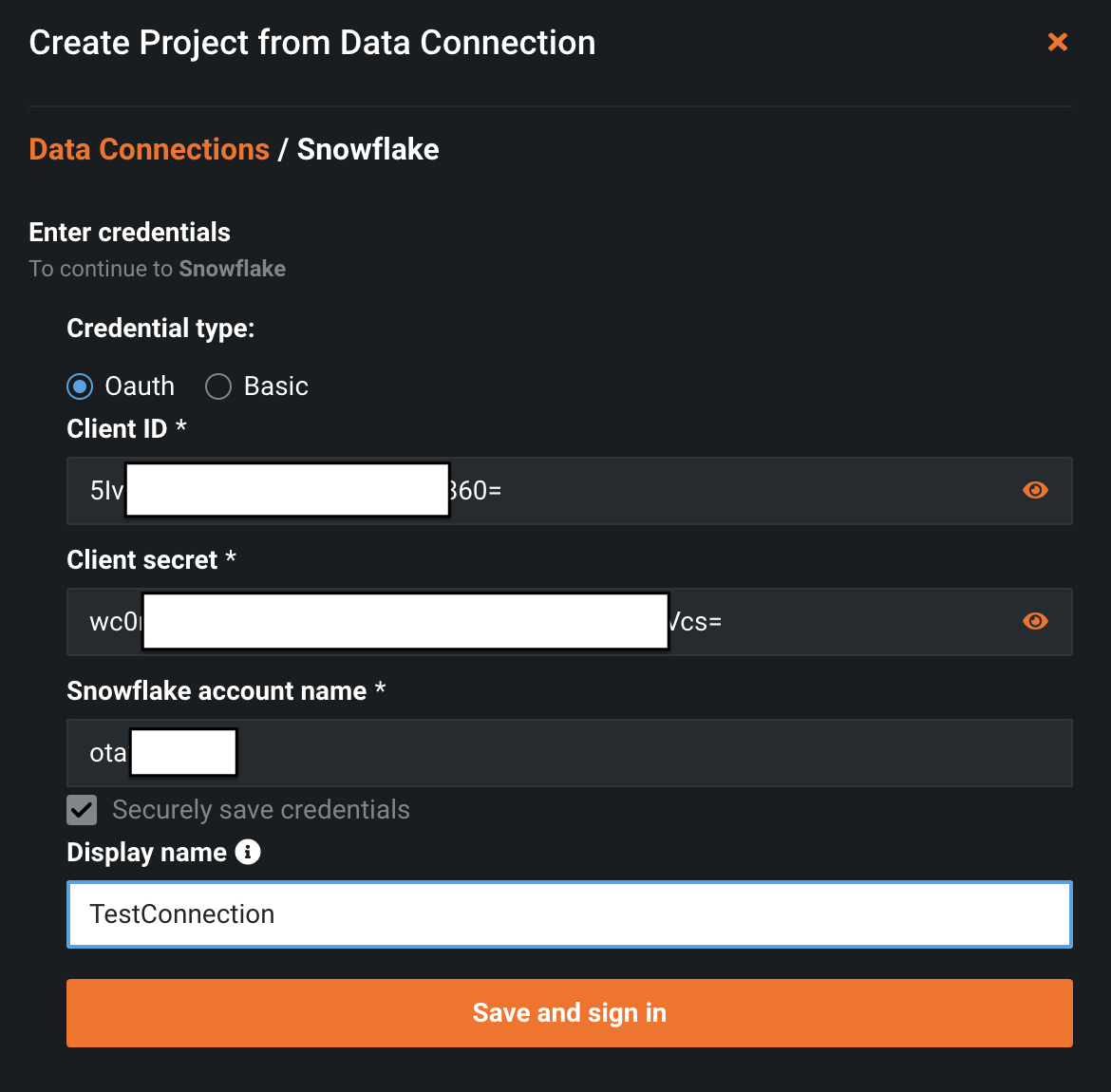Re-enable the Securely save credentials option

81,809
